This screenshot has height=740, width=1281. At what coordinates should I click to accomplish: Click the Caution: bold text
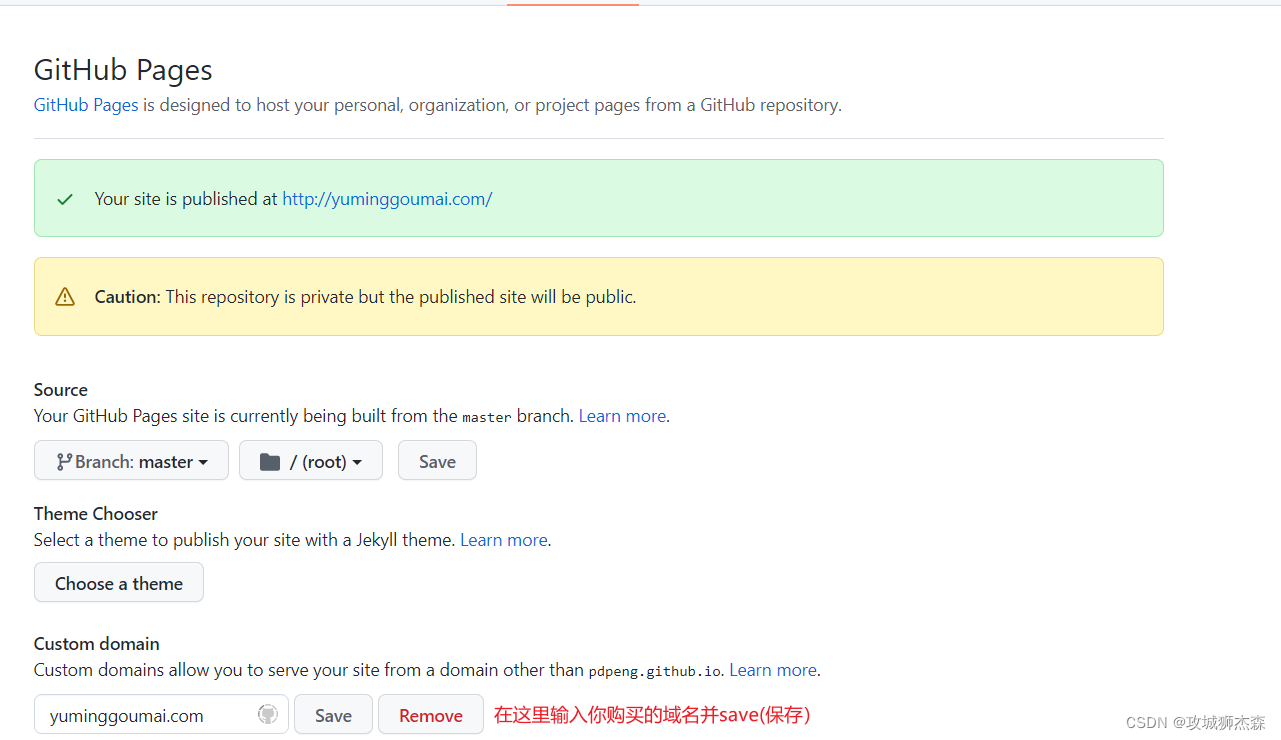click(x=127, y=297)
